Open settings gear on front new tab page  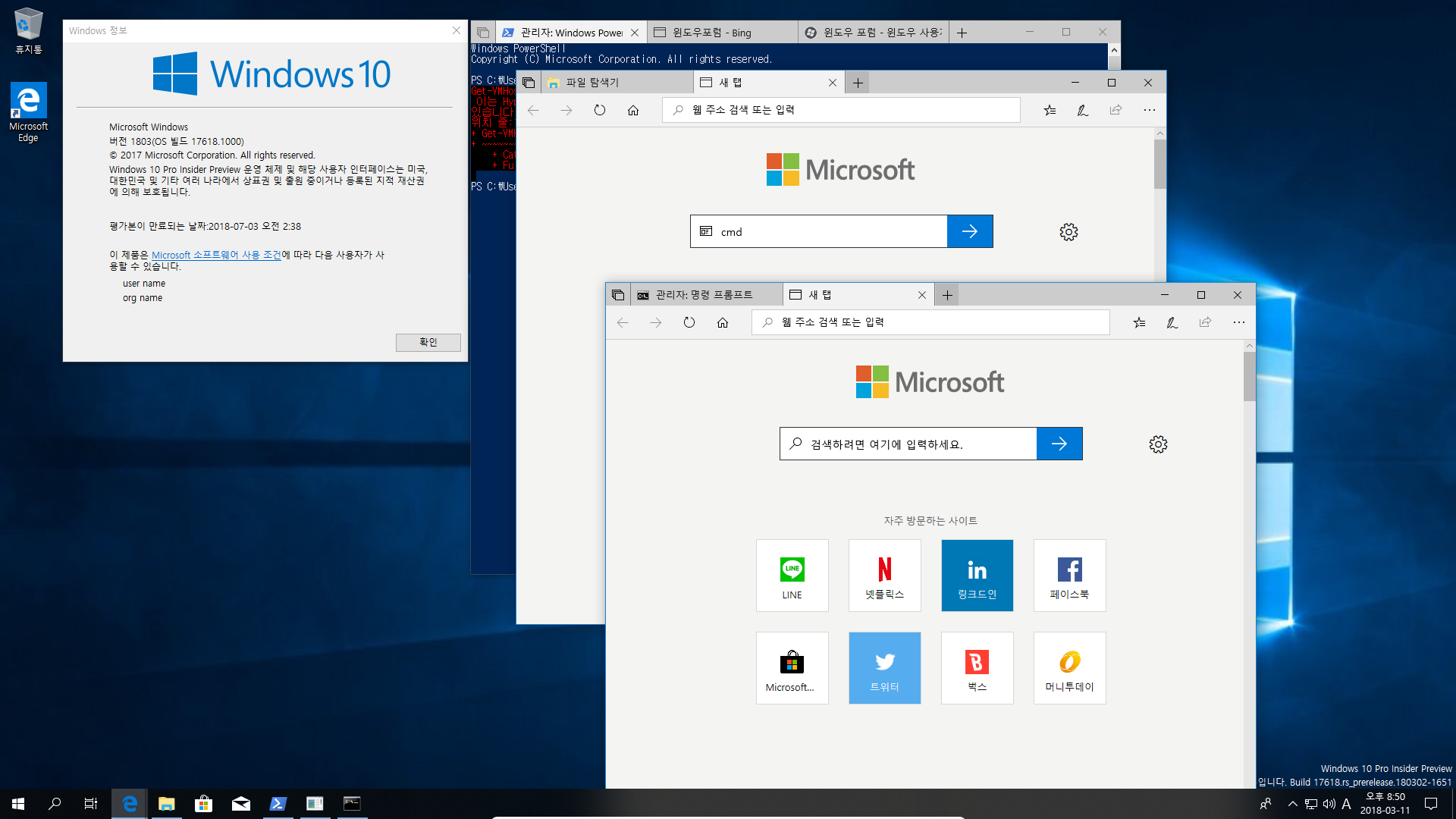point(1158,444)
